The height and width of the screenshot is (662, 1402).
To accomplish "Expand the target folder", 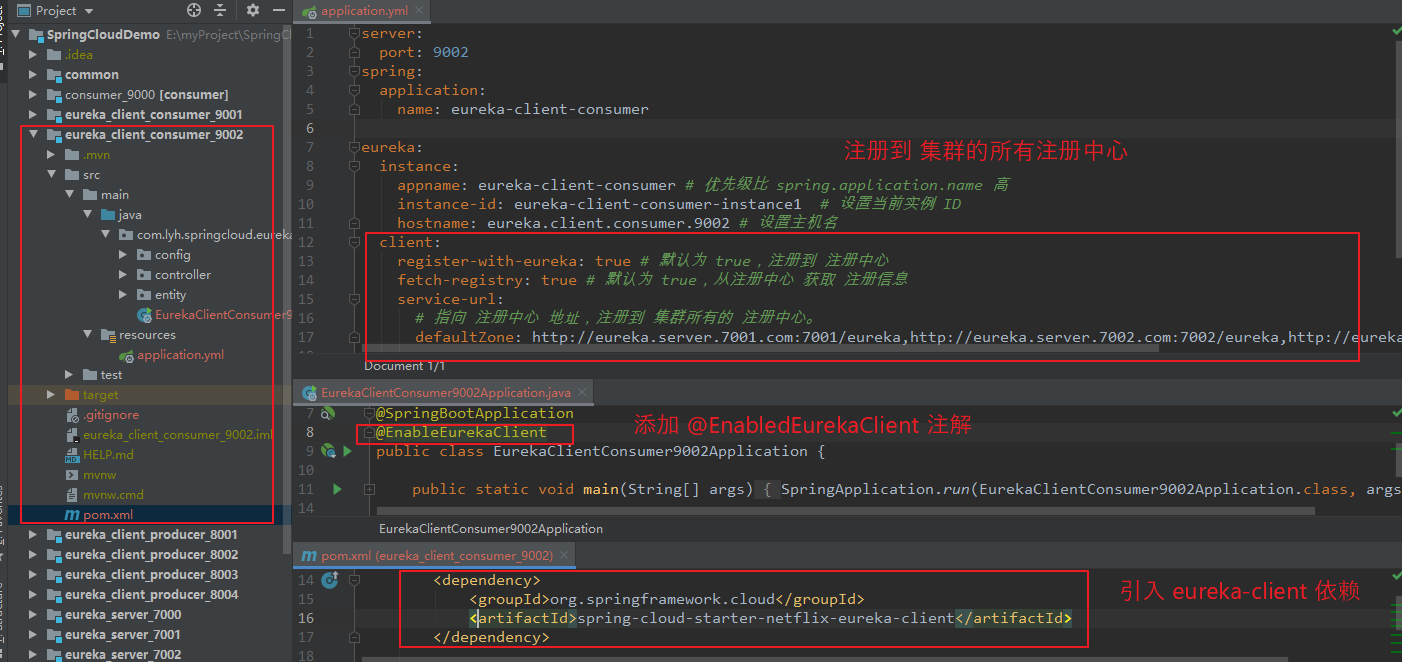I will (51, 395).
